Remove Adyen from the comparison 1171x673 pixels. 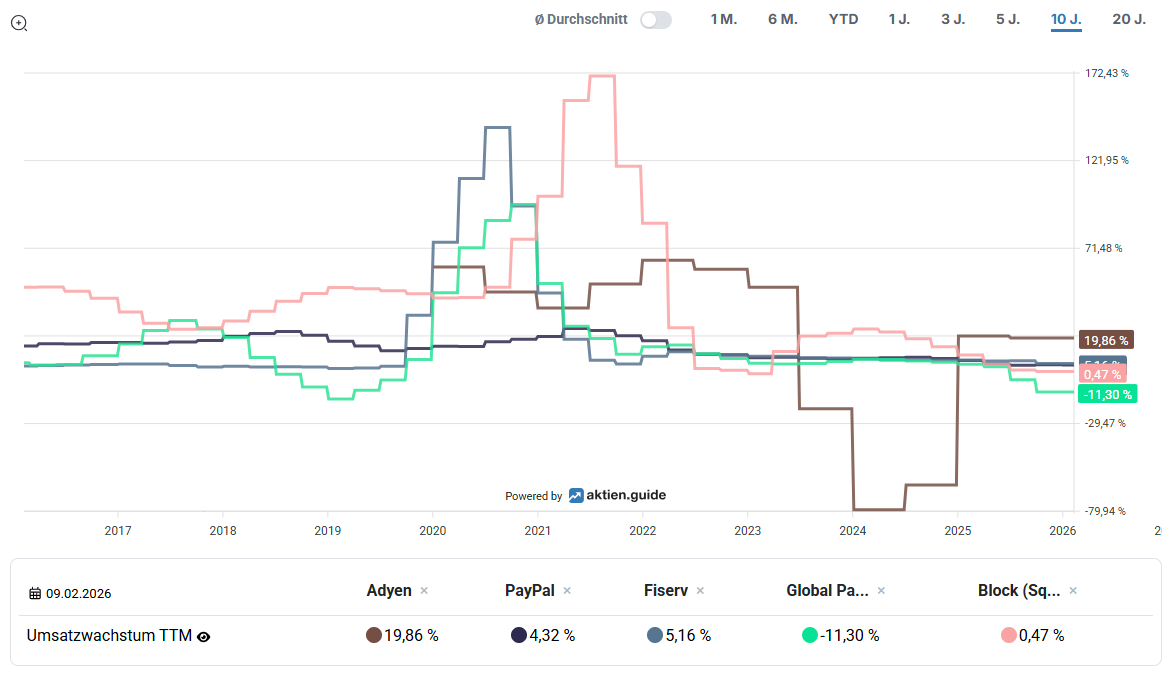click(x=424, y=591)
